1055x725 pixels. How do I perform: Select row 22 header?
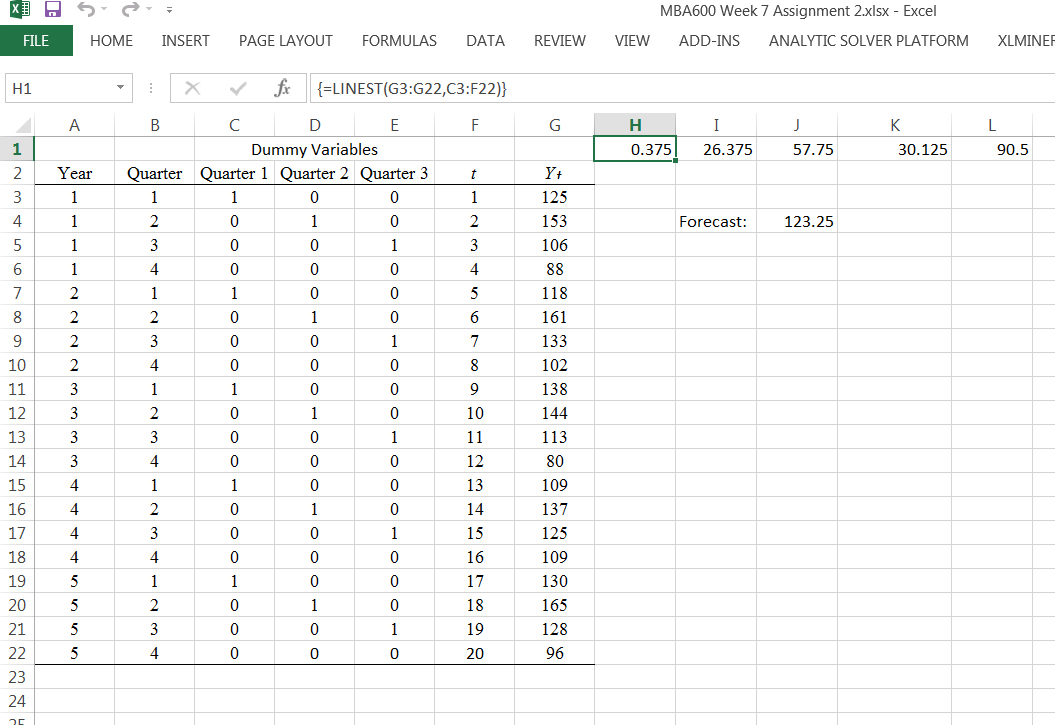click(x=17, y=653)
